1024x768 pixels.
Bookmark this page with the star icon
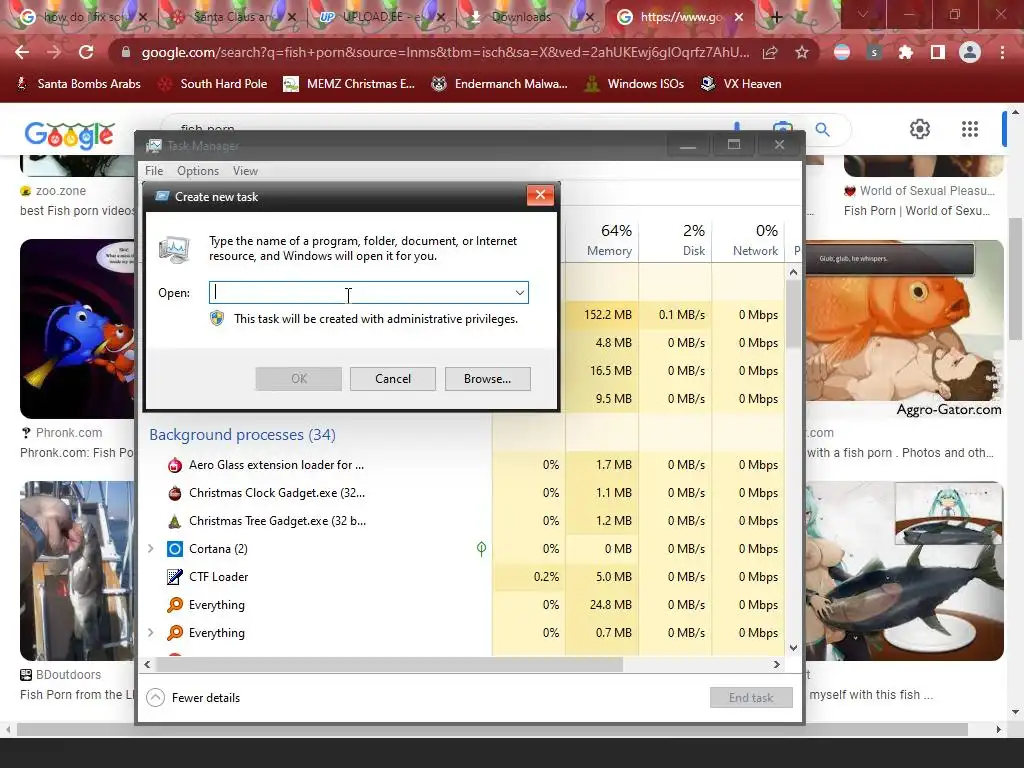tap(802, 52)
